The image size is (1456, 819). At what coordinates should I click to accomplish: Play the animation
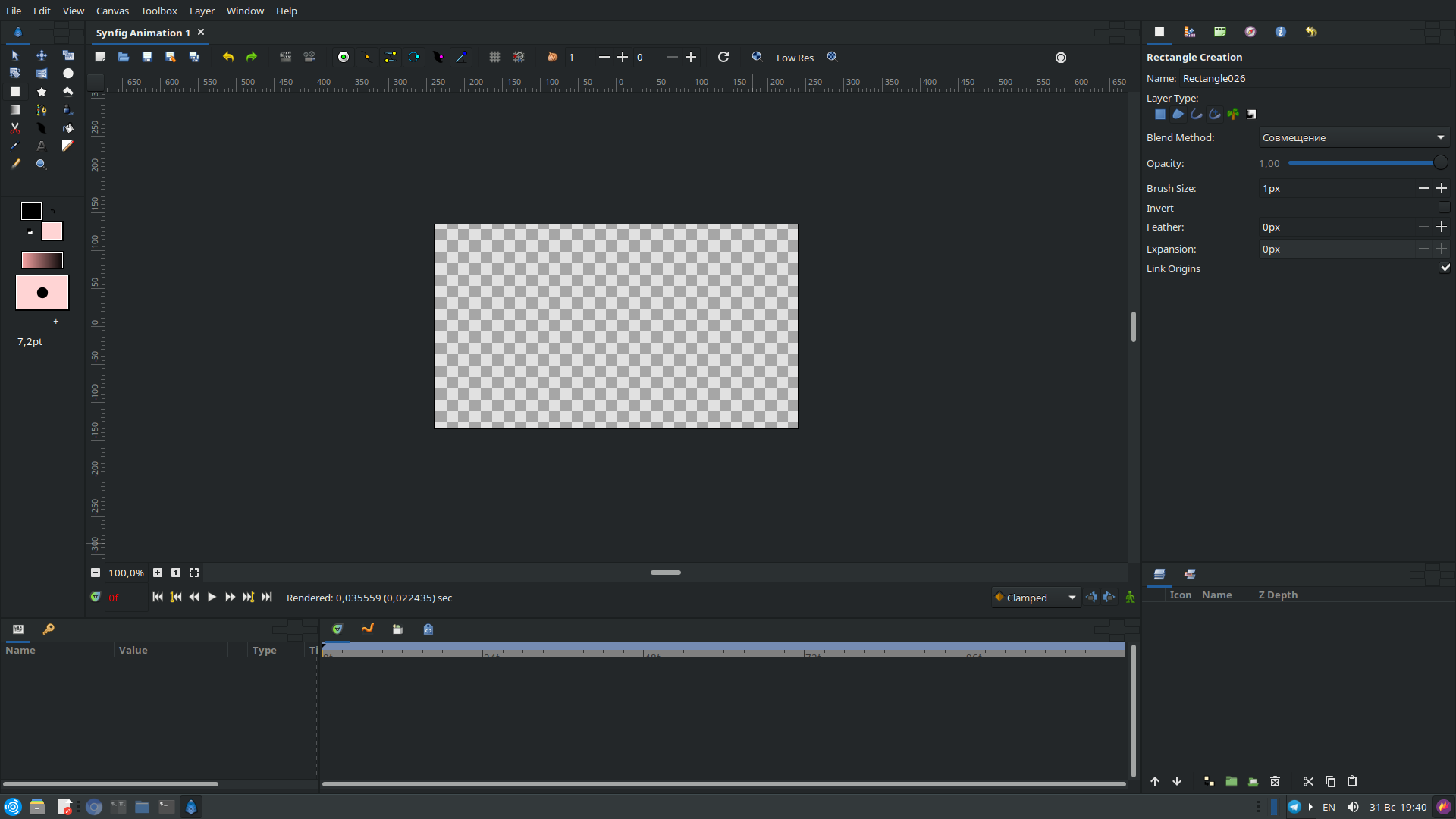[212, 597]
